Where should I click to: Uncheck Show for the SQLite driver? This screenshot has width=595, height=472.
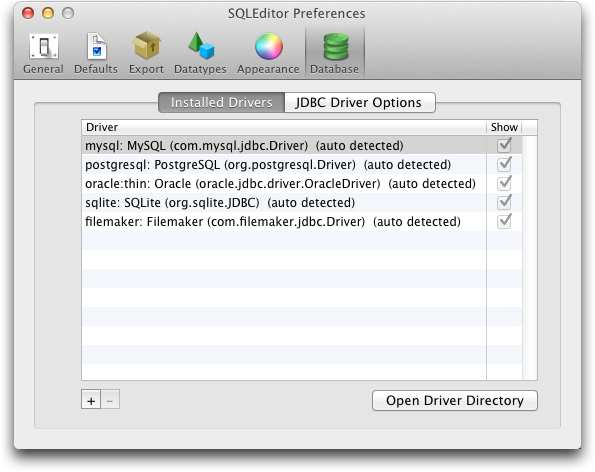504,202
